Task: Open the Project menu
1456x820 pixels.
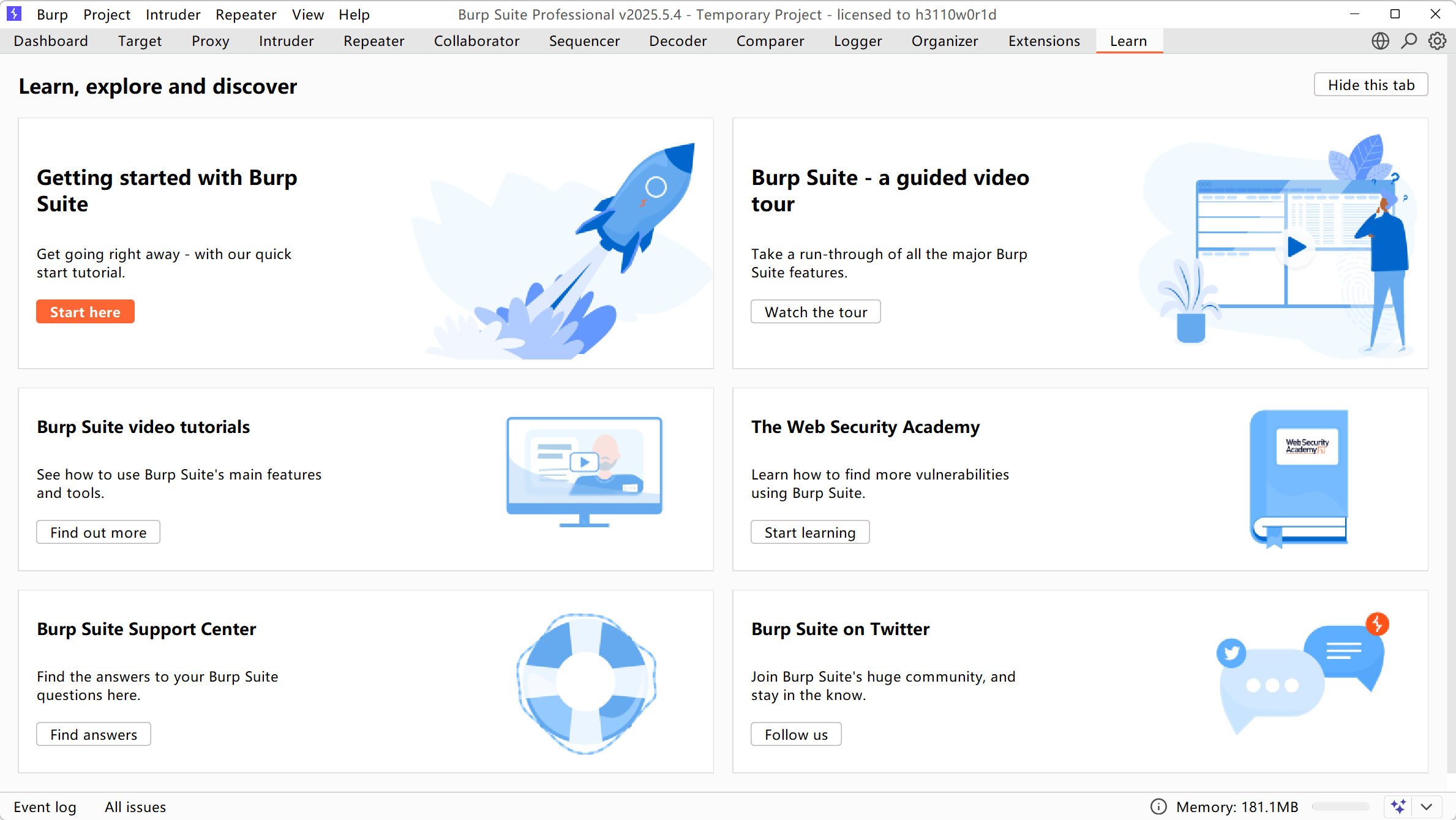Action: click(107, 14)
